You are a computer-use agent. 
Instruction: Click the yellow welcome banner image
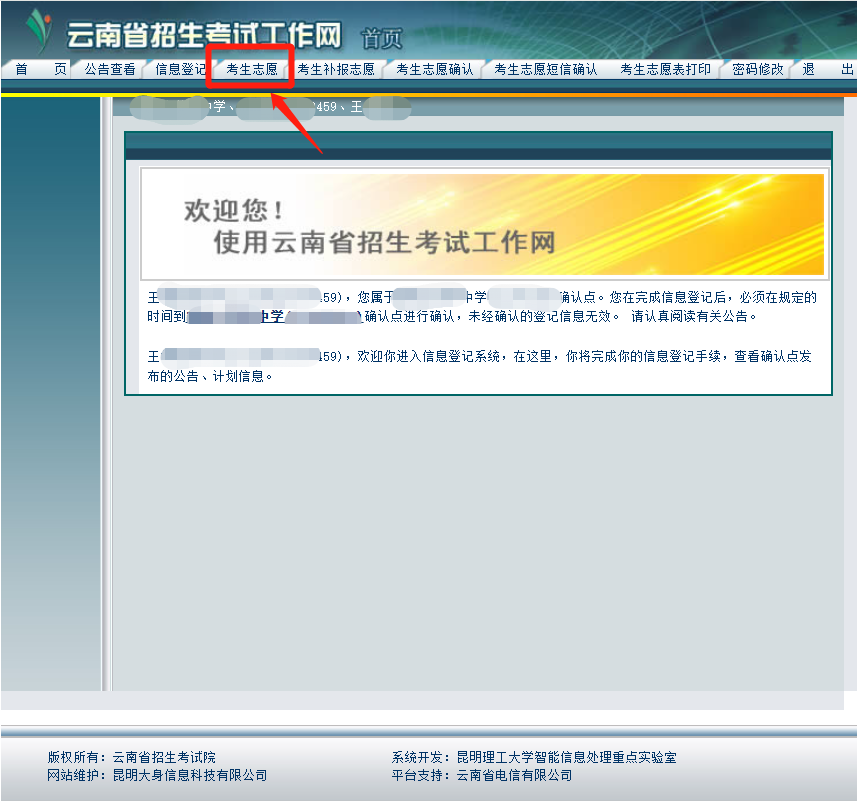482,224
